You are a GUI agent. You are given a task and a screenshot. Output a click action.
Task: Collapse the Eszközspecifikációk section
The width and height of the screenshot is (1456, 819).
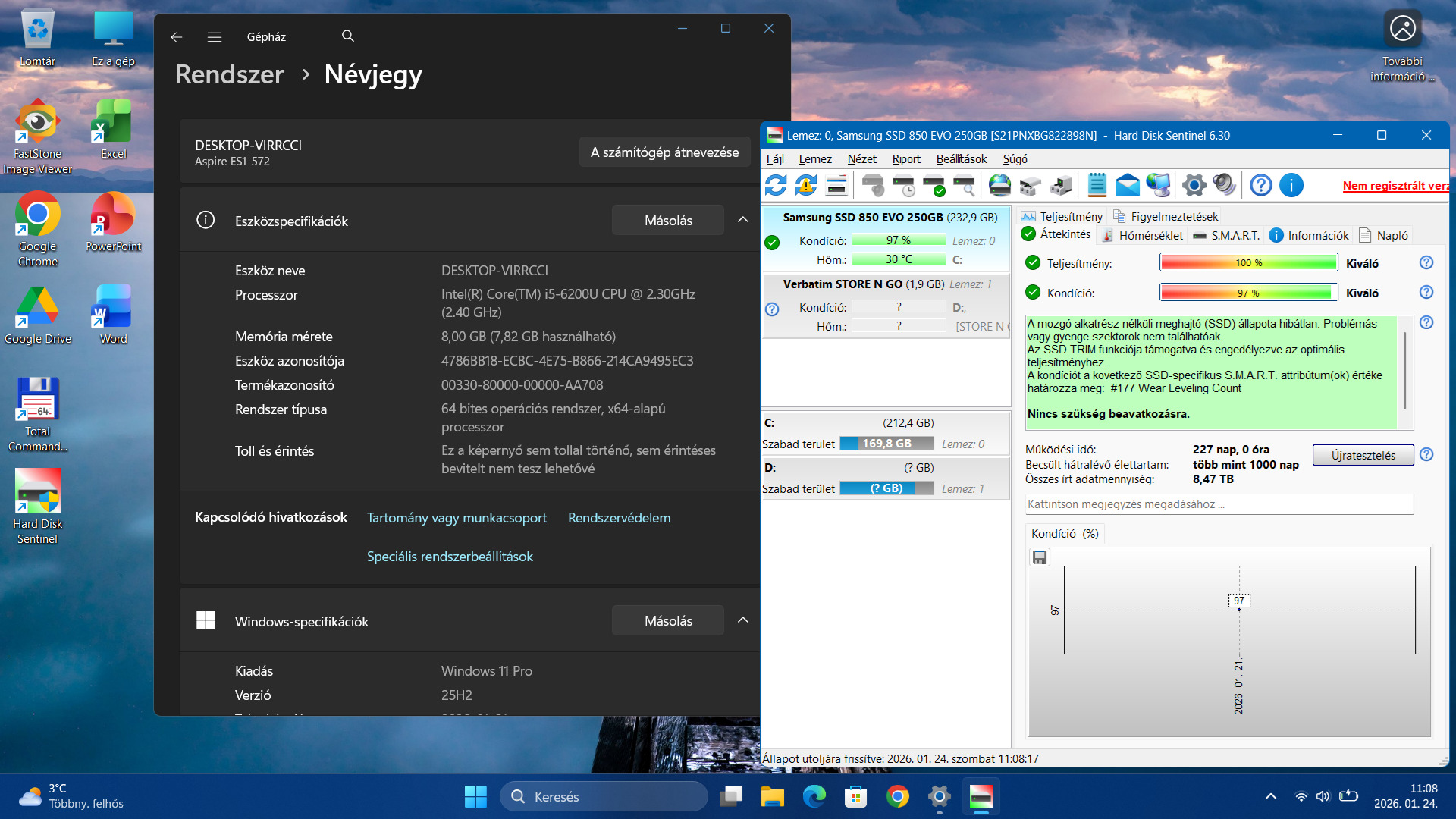pos(742,220)
